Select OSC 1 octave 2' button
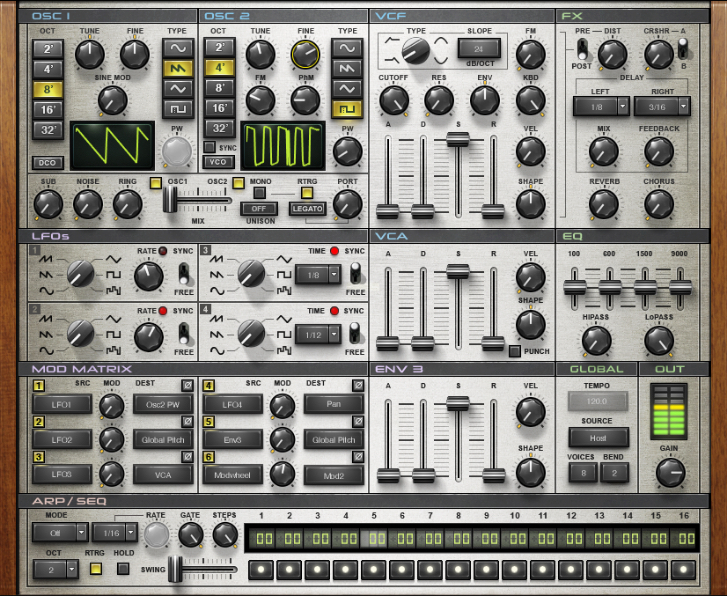The width and height of the screenshot is (727, 596). click(x=48, y=48)
